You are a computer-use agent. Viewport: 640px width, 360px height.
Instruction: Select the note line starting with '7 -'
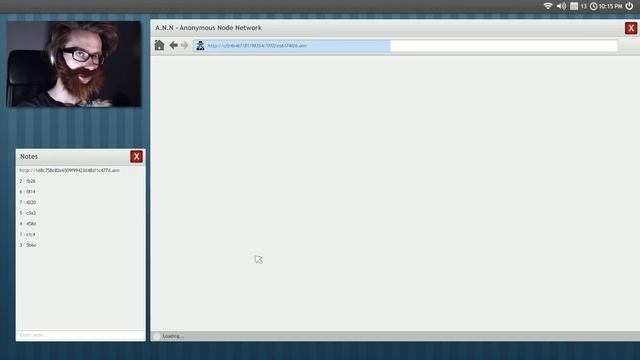coord(27,202)
